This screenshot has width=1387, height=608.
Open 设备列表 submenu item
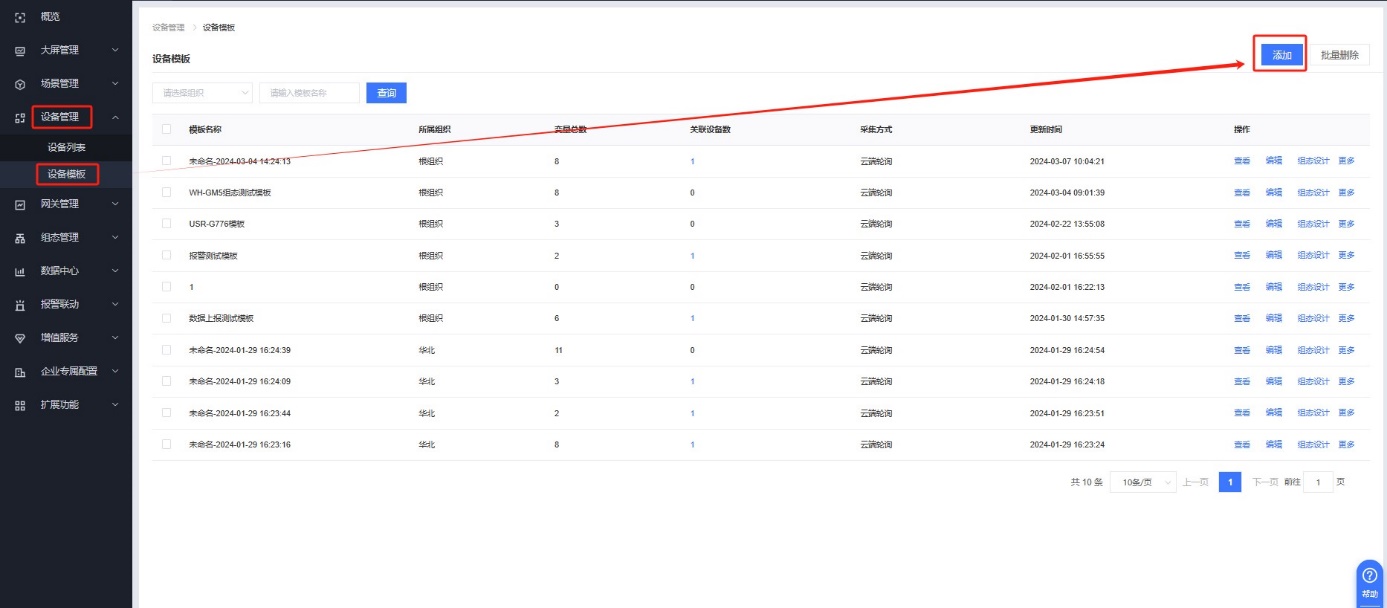tap(67, 148)
